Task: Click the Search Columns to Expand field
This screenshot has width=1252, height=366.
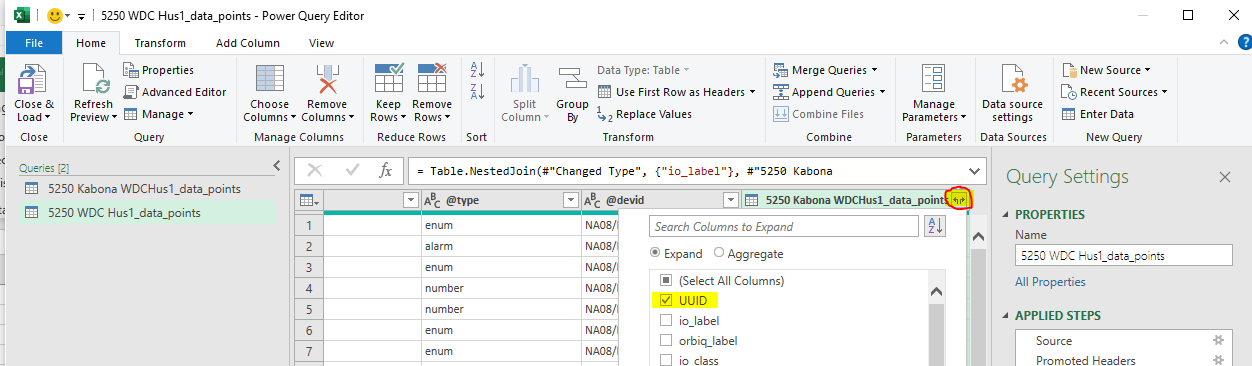Action: 784,227
